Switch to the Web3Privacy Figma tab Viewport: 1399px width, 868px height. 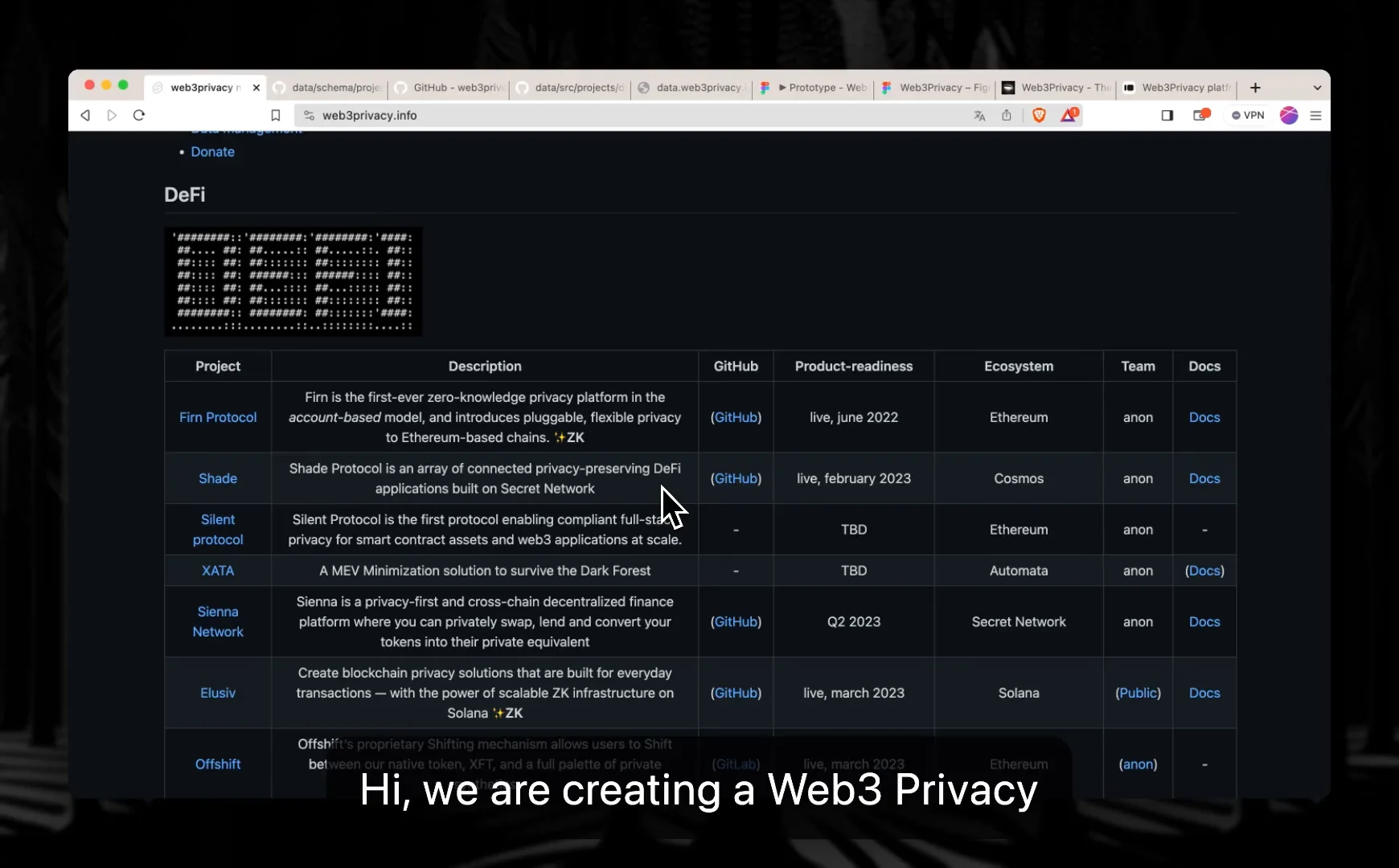[937, 88]
